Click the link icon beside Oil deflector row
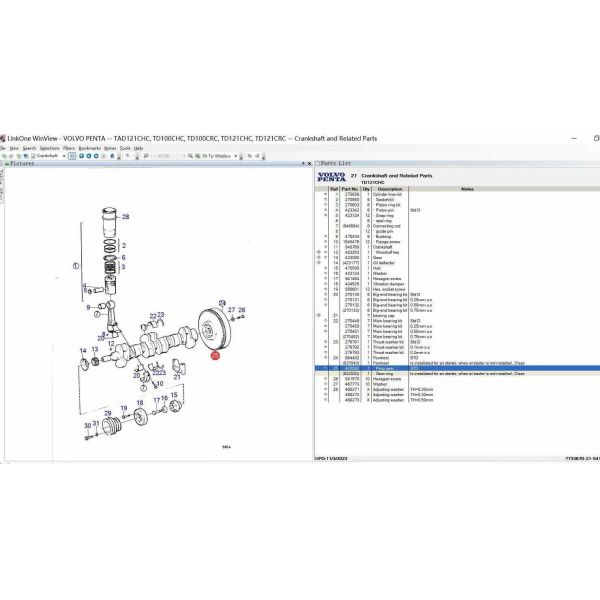The width and height of the screenshot is (600, 600). coord(319,263)
